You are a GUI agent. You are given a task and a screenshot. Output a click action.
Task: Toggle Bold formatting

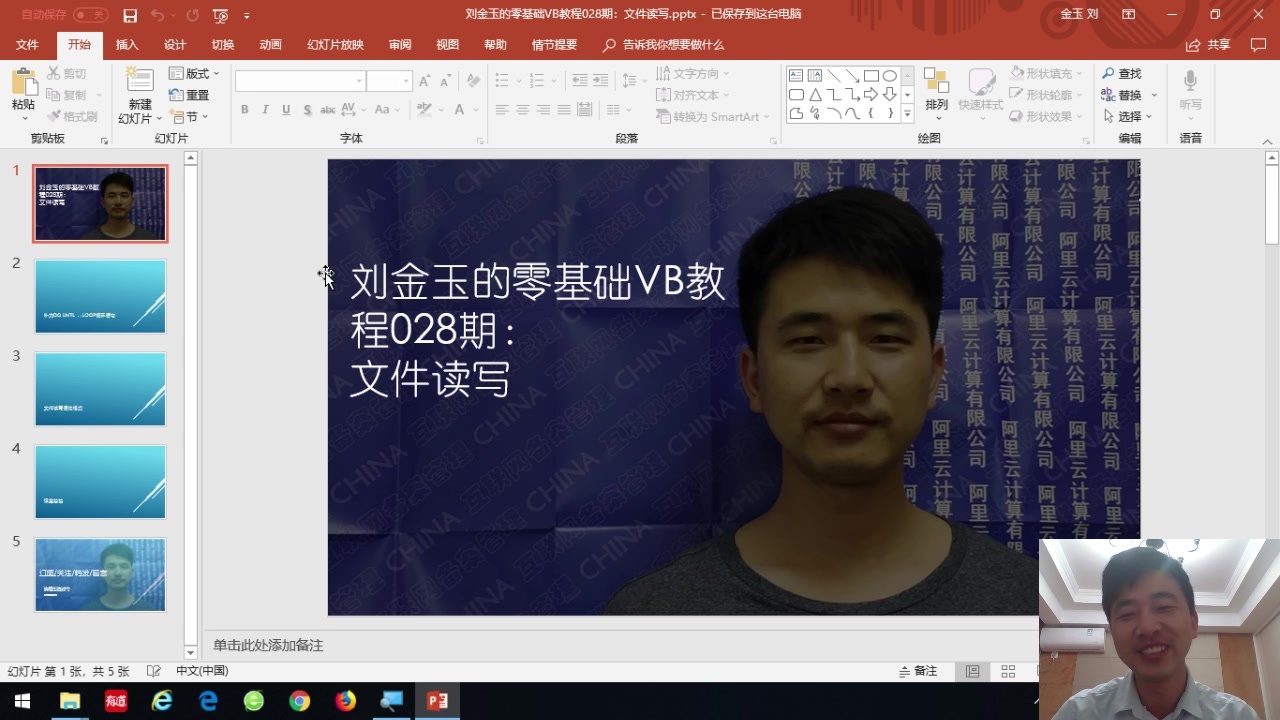(244, 110)
